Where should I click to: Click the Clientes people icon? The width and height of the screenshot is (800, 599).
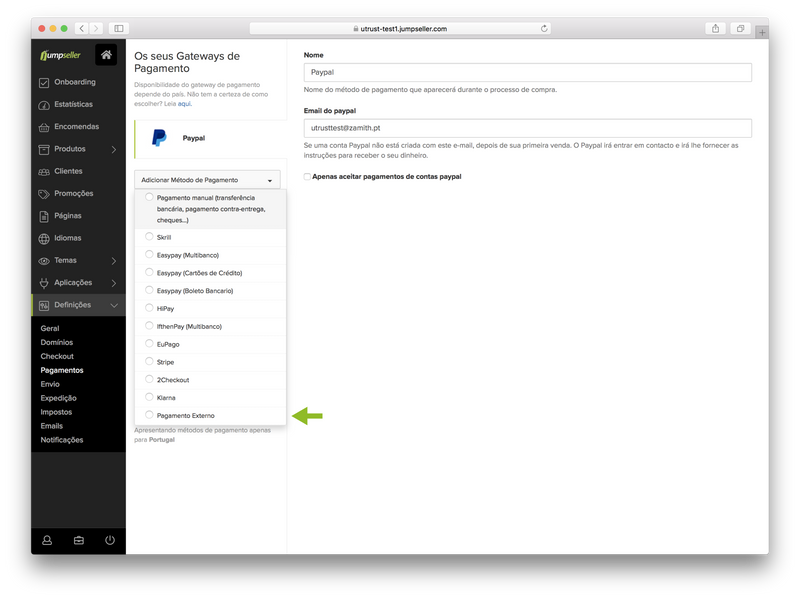pyautogui.click(x=44, y=172)
